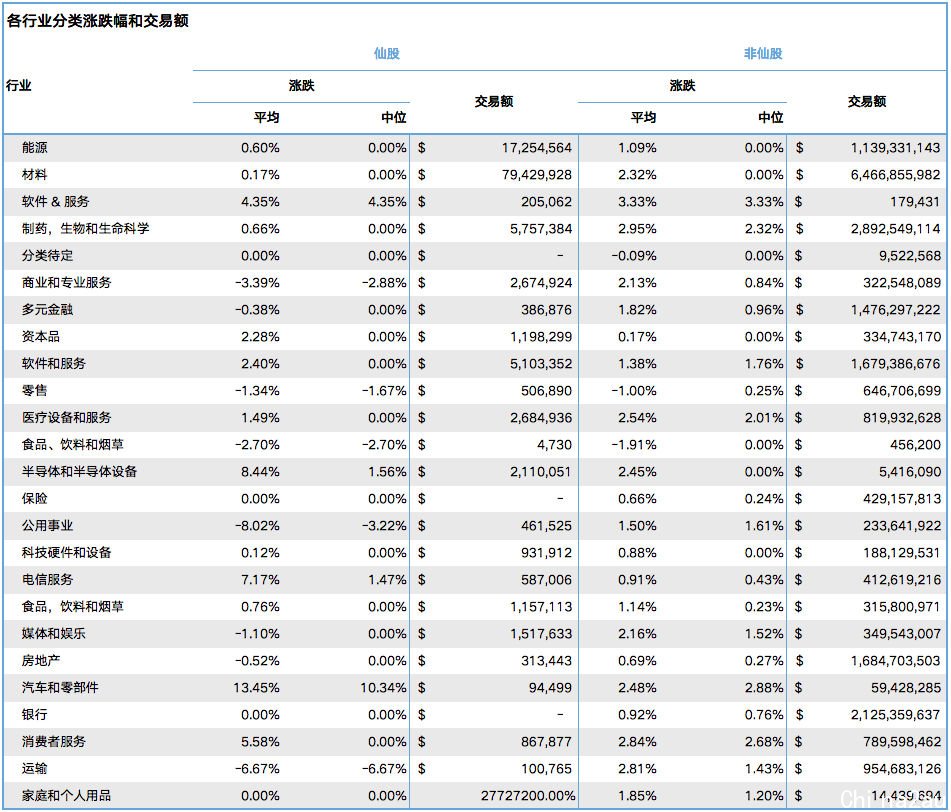This screenshot has width=951, height=812.
Task: Click the -3.39% average cell for 商业和专业服务
Action: coord(258,283)
